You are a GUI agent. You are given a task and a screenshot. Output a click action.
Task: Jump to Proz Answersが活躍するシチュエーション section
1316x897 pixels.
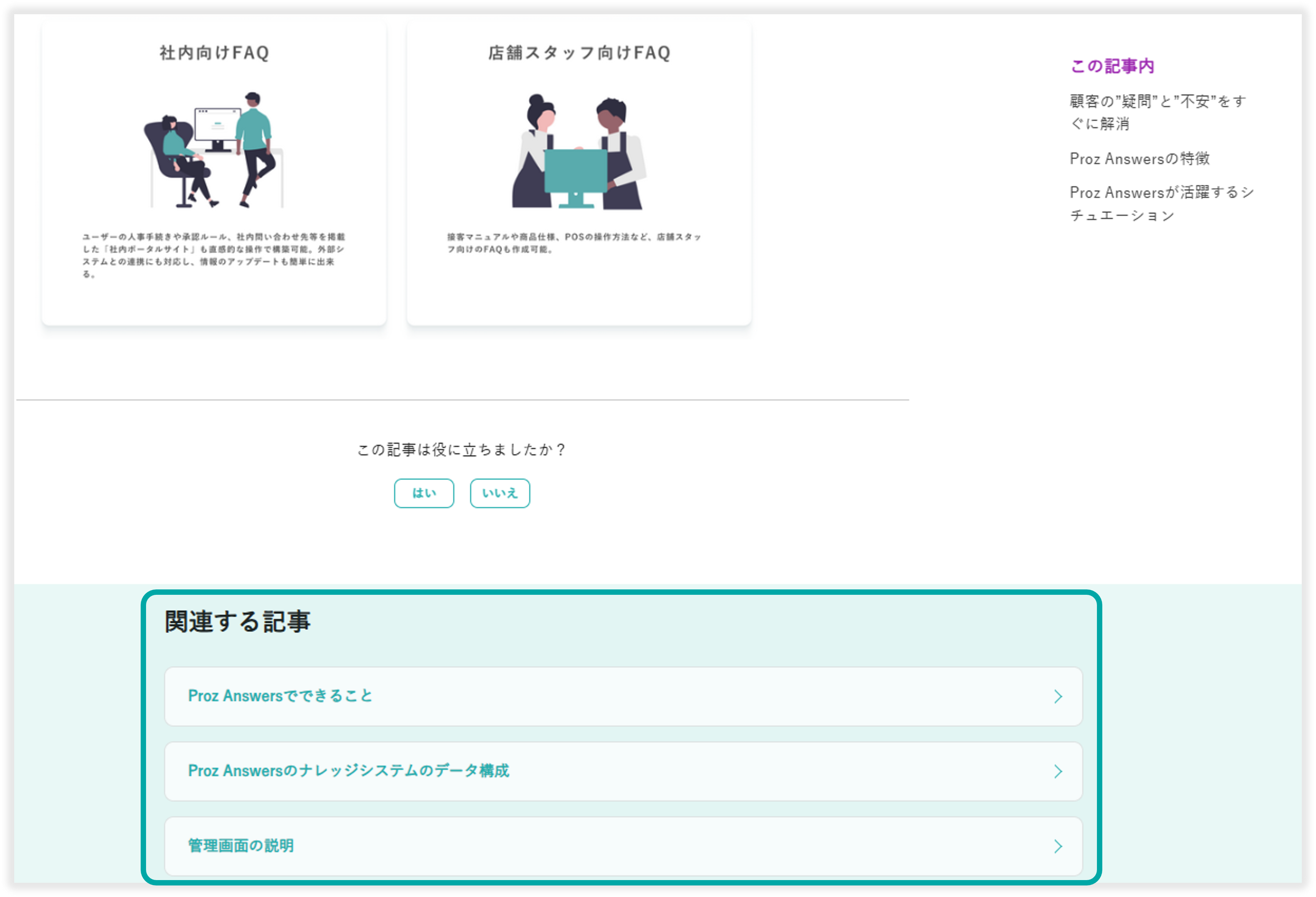(1161, 203)
